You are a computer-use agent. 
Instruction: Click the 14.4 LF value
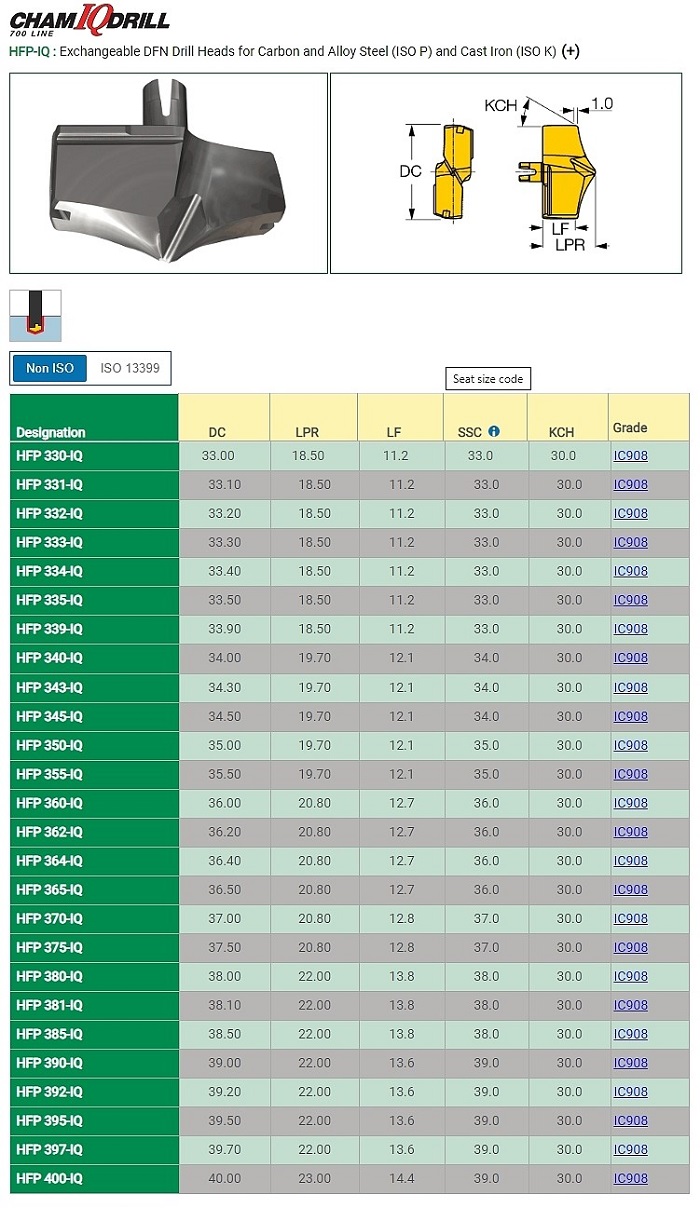coord(402,1179)
